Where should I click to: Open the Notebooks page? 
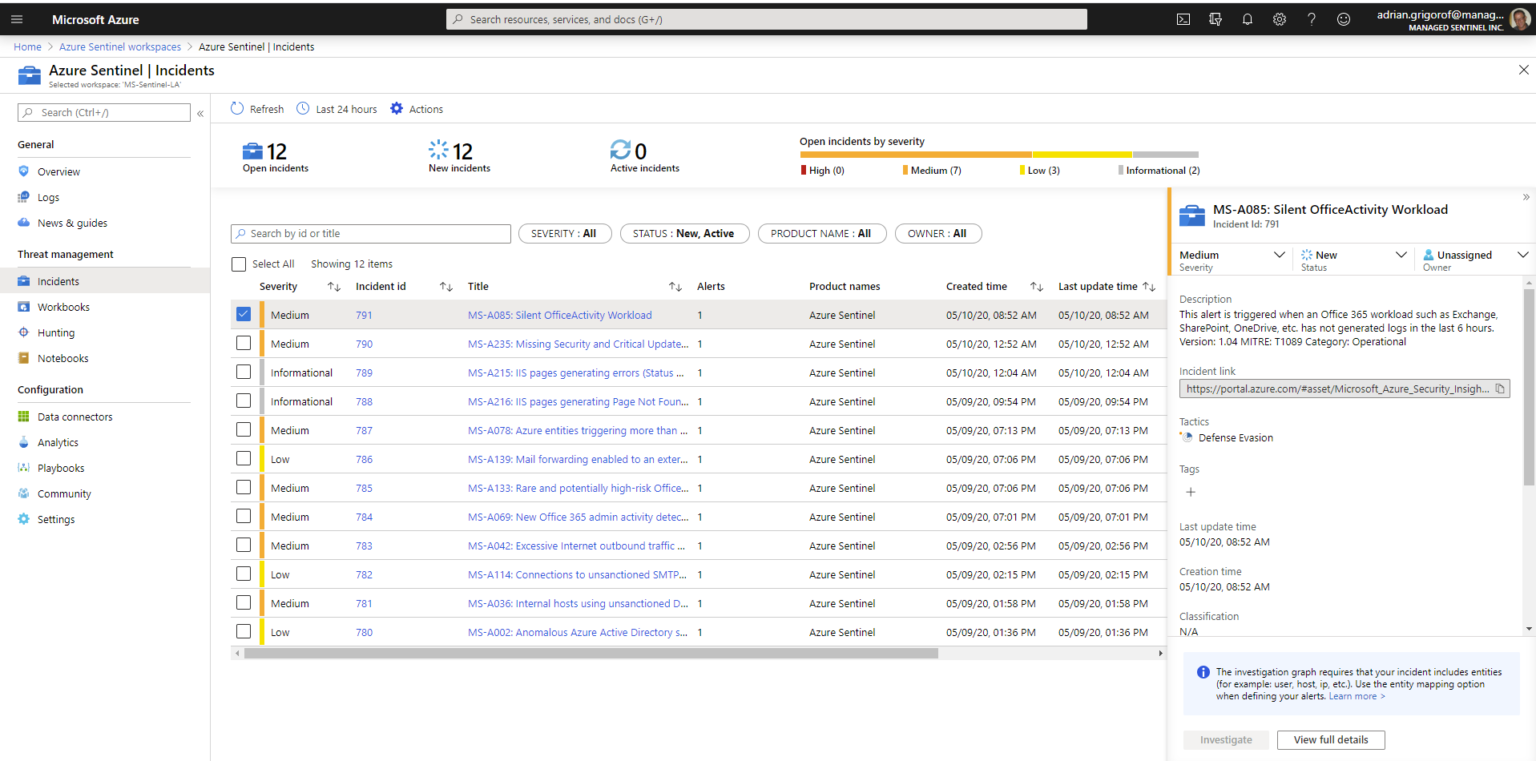pyautogui.click(x=65, y=357)
